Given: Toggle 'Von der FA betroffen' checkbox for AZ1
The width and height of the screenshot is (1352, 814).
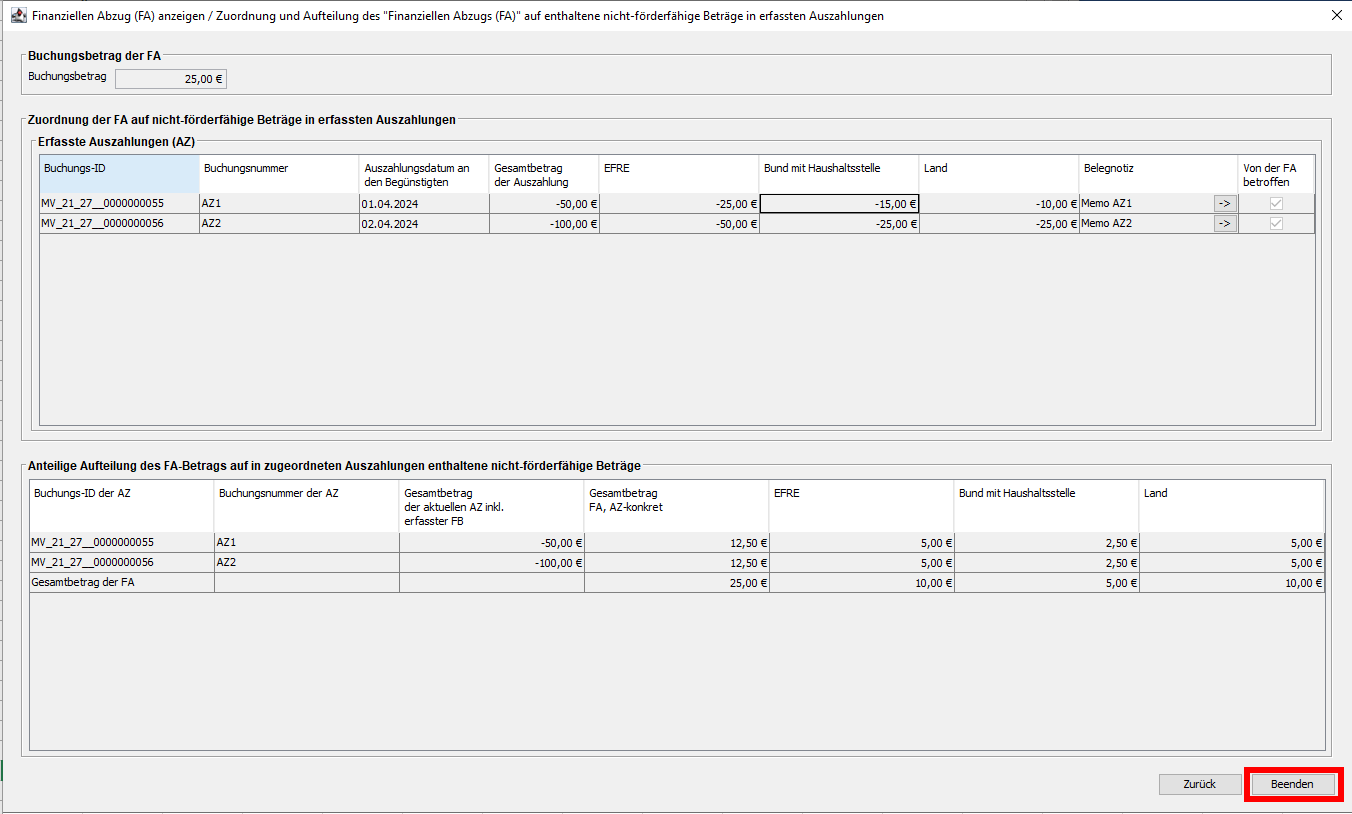Looking at the screenshot, I should tap(1276, 203).
